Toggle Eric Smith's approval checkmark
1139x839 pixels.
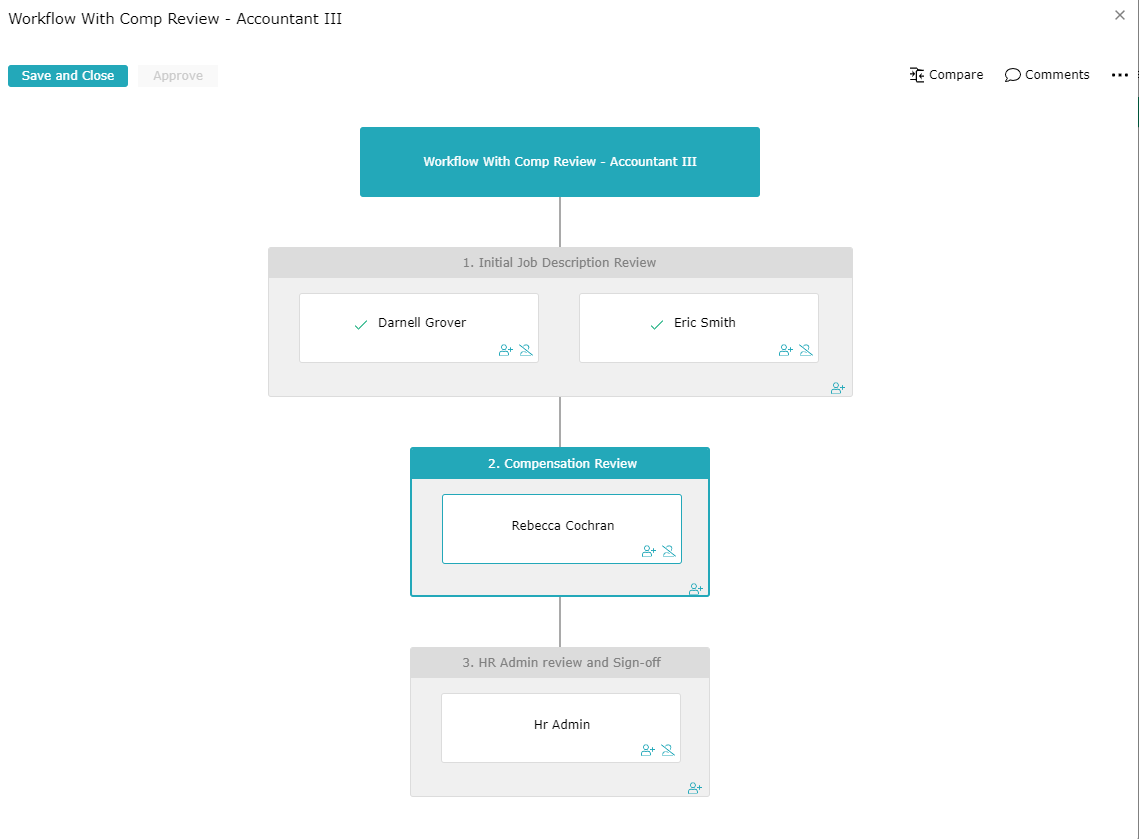coord(656,323)
